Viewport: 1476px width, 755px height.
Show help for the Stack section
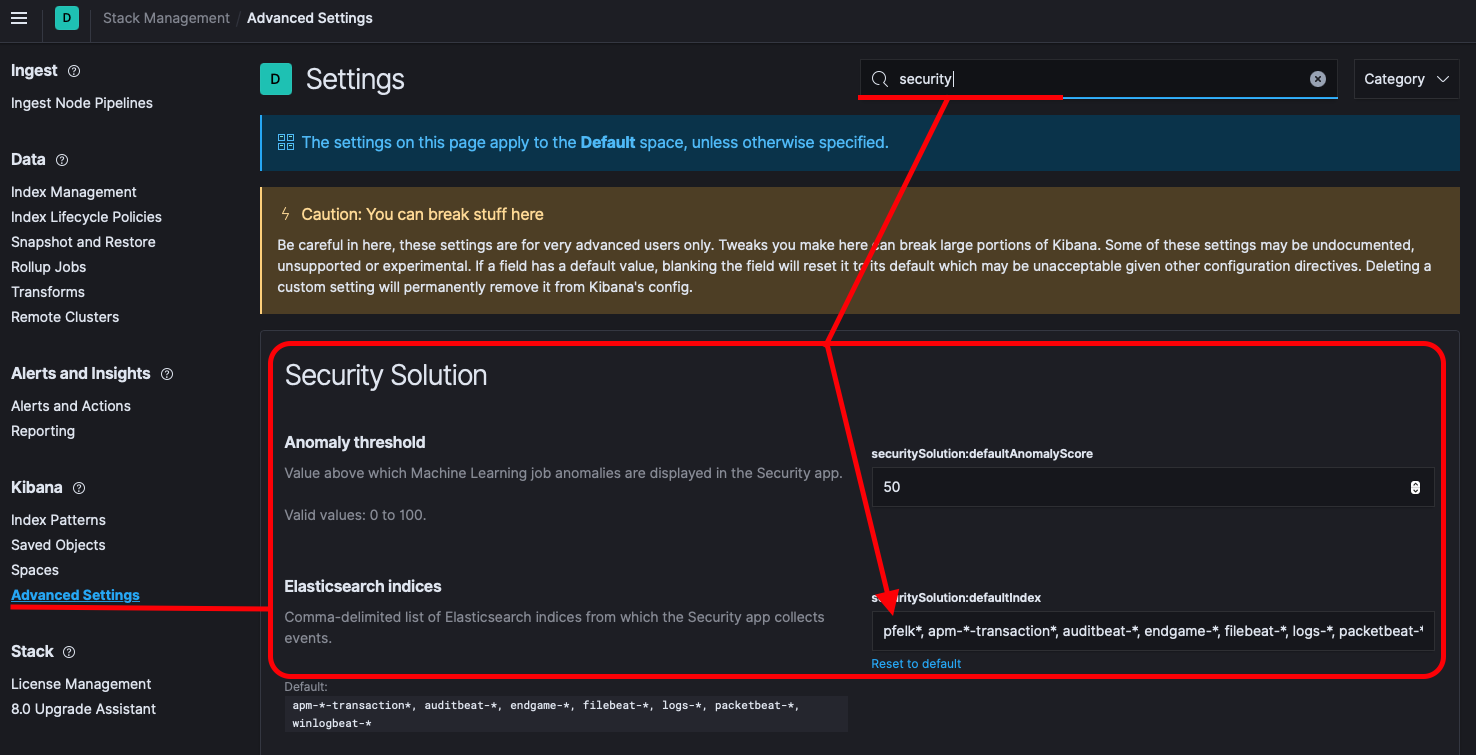tap(69, 652)
